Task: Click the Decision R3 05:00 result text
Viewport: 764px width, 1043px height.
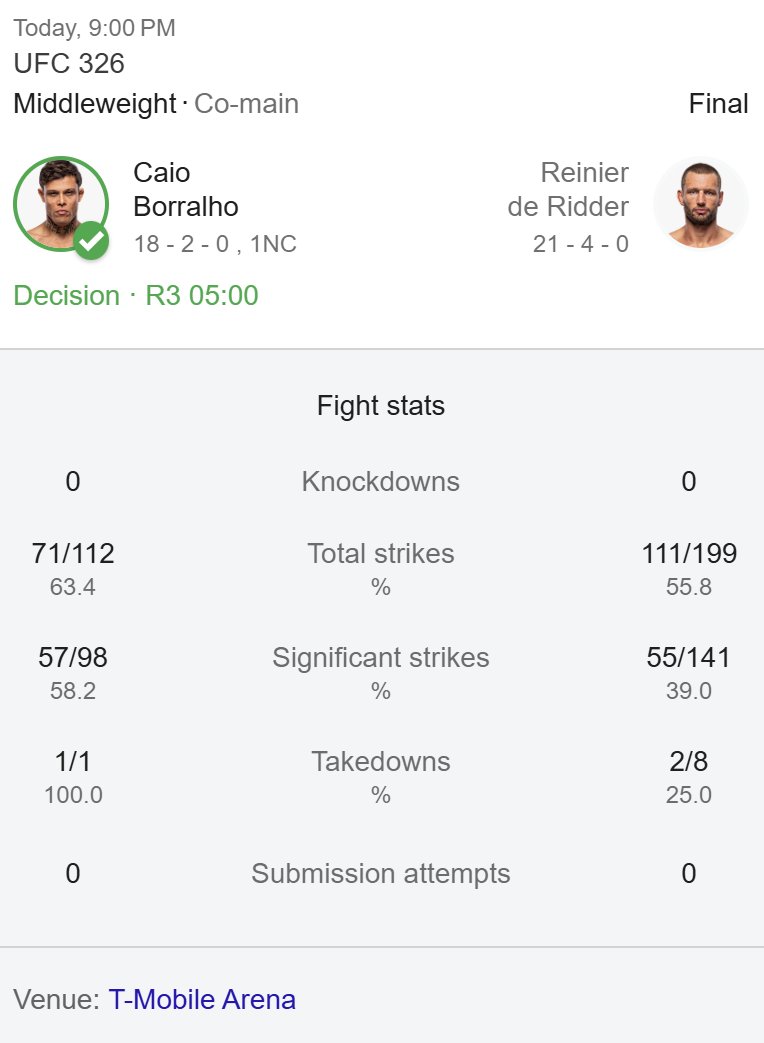Action: pyautogui.click(x=136, y=295)
